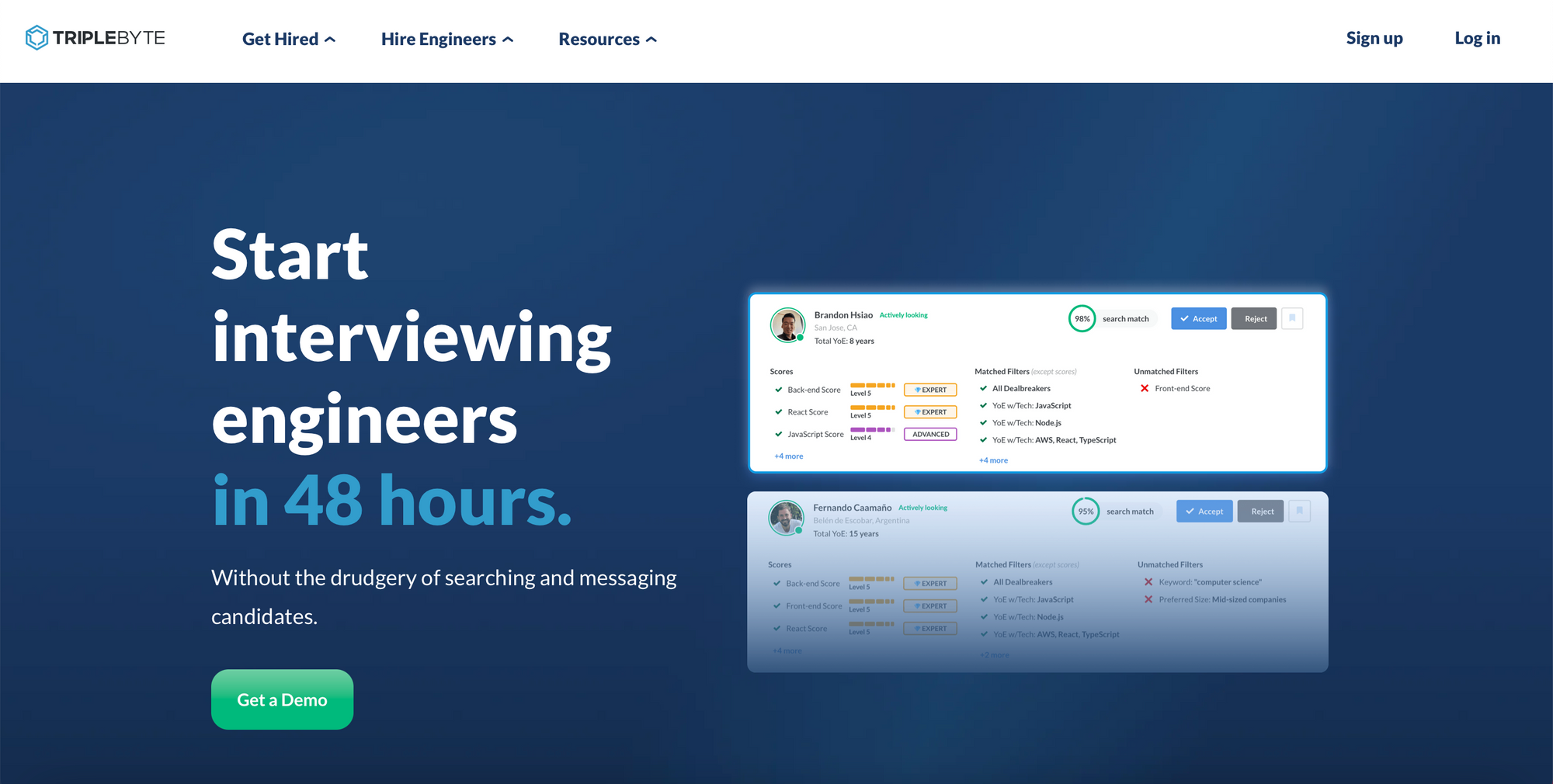Click the Sign up link
Screen dimensions: 1553x784
[1374, 38]
